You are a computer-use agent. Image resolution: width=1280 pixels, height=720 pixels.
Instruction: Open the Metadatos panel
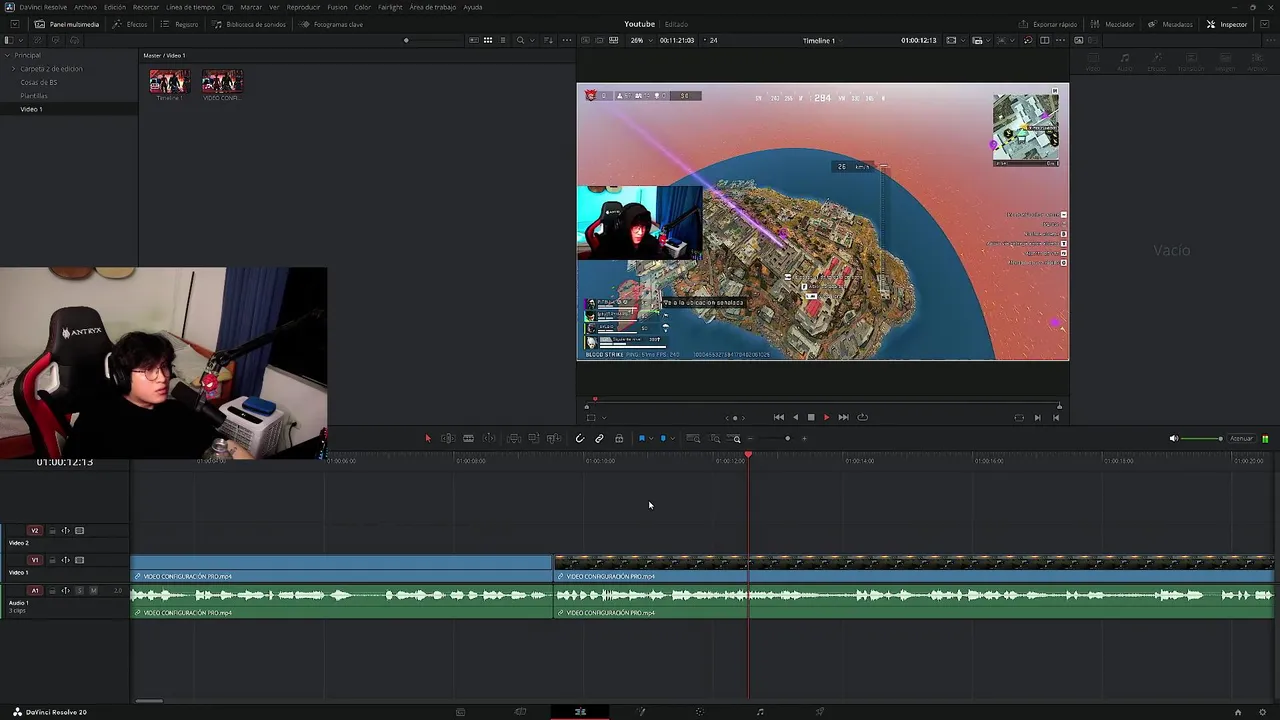pos(1170,24)
